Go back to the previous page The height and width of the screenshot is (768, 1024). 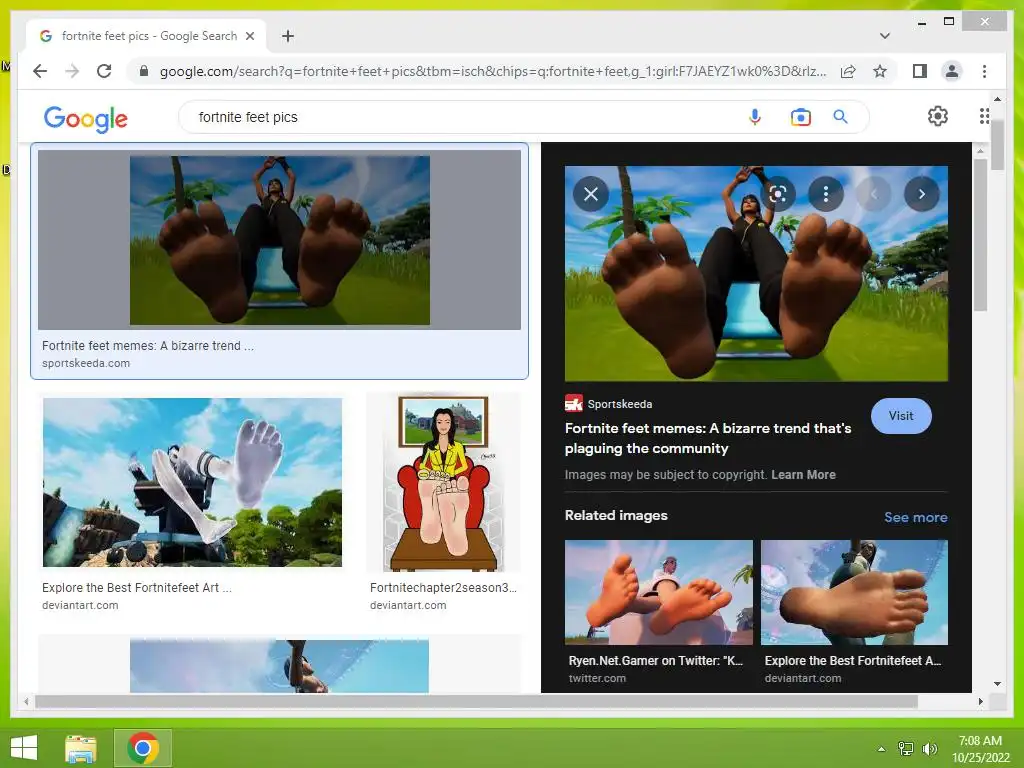(x=40, y=71)
